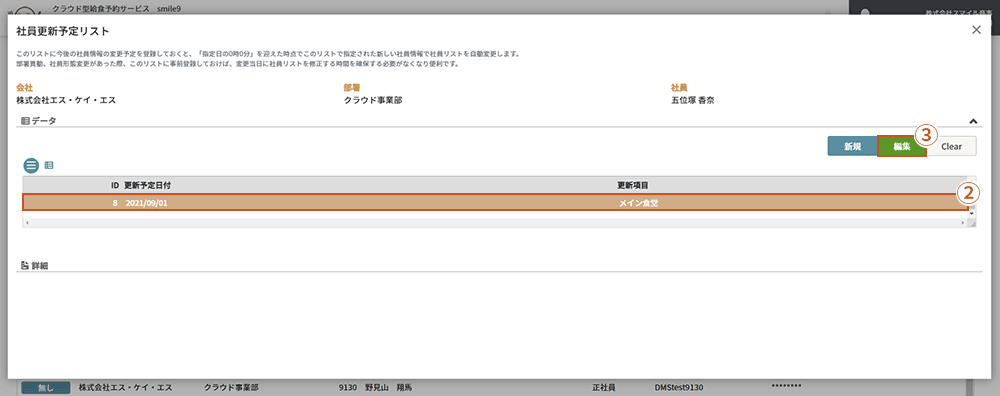Click 正社員 in background row
Screen dimensions: 1000x396
pos(604,387)
